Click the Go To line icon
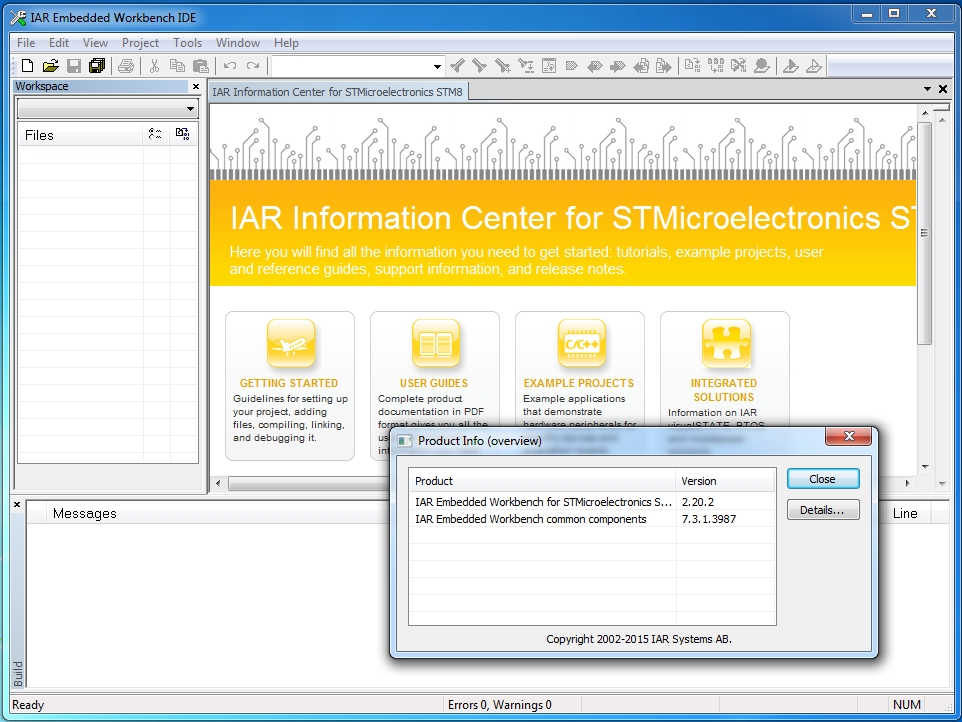 549,66
